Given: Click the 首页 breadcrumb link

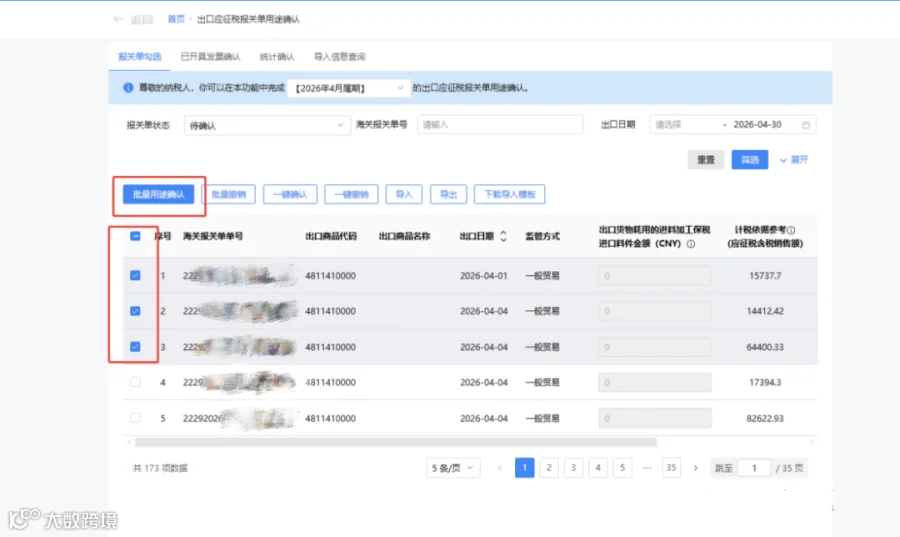Looking at the screenshot, I should click(176, 19).
